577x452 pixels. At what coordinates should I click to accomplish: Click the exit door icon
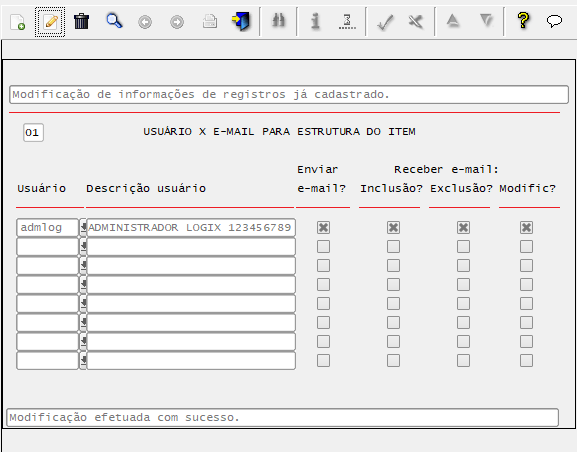click(x=241, y=21)
